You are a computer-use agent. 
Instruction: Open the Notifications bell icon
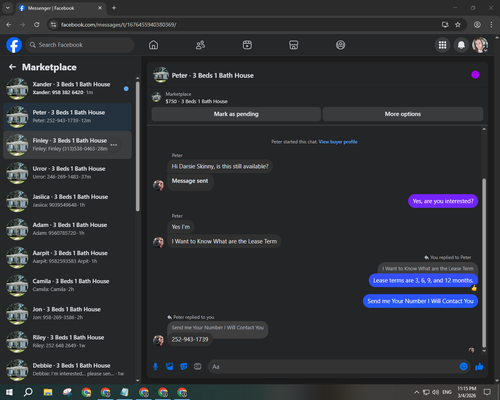[x=461, y=45]
